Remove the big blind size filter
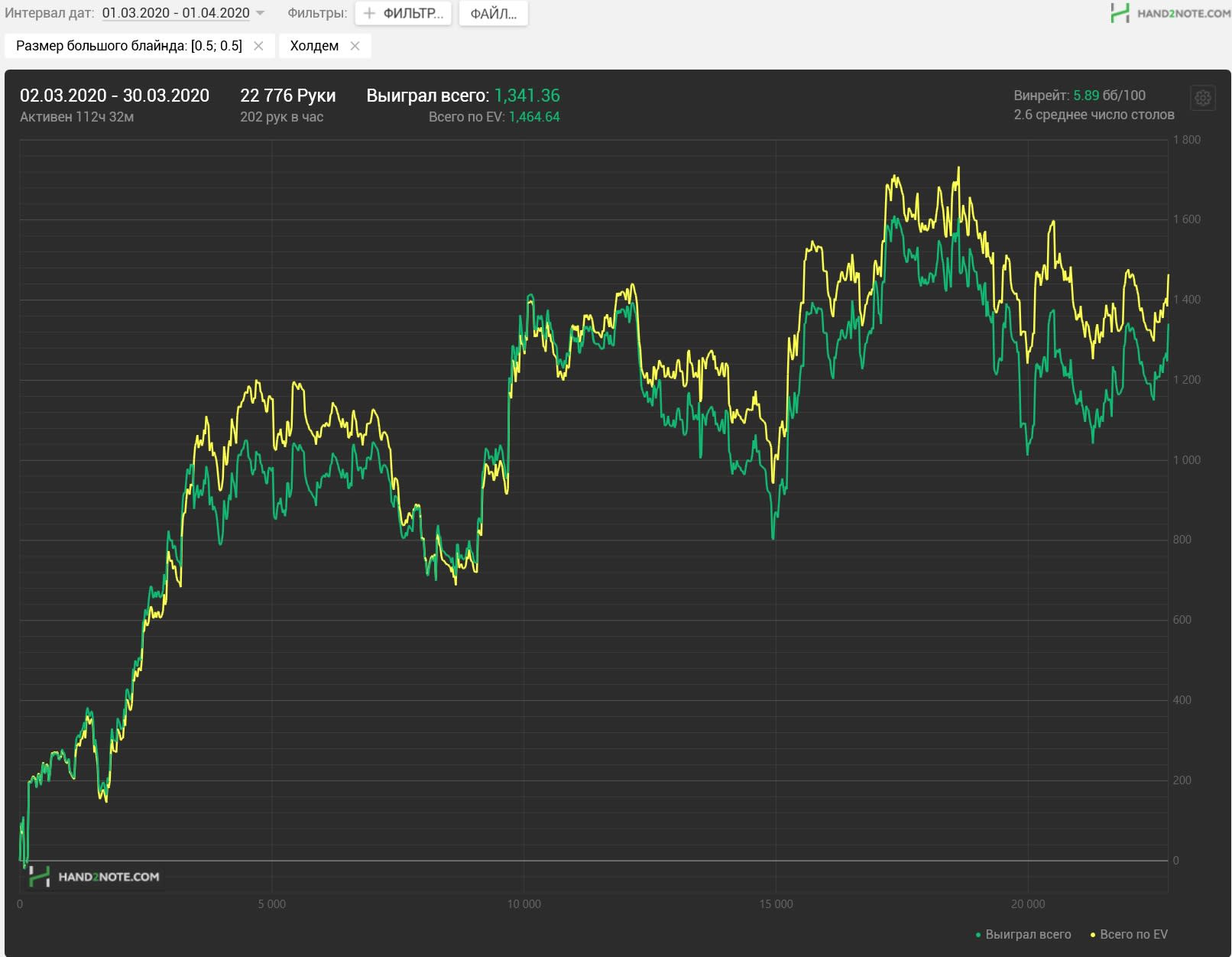1232x957 pixels. point(258,46)
